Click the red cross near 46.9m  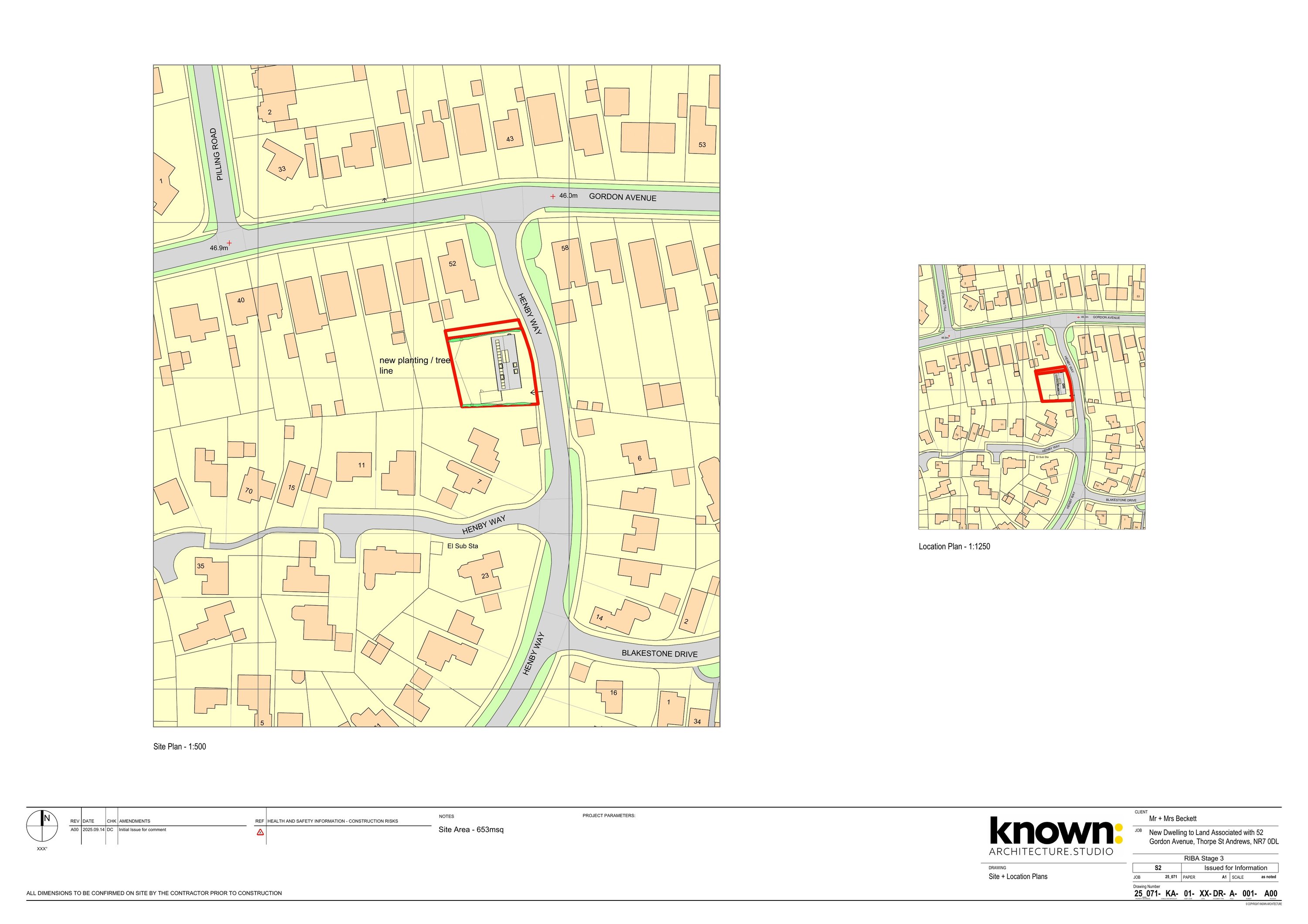[x=230, y=243]
